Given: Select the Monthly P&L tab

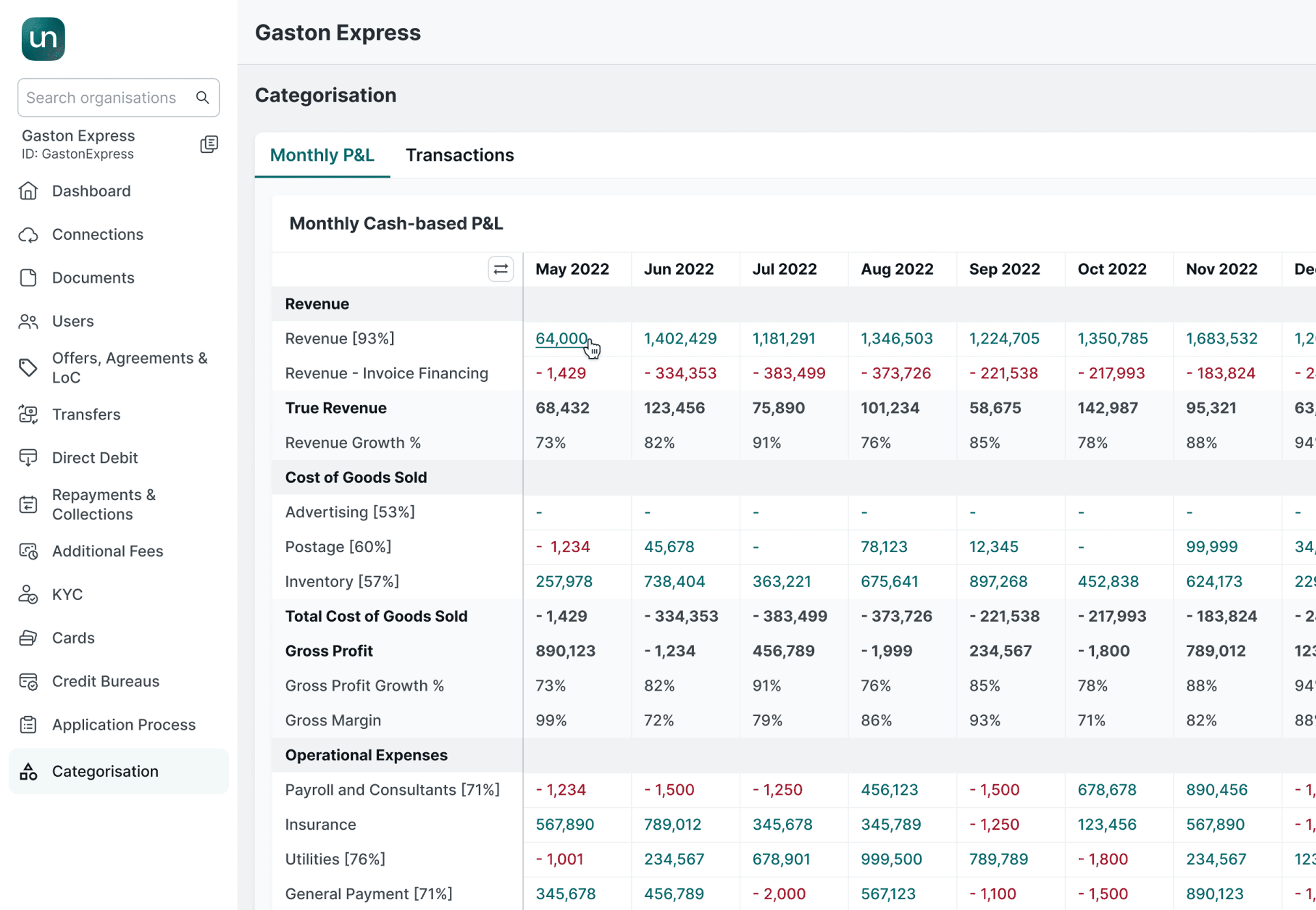Looking at the screenshot, I should point(322,155).
